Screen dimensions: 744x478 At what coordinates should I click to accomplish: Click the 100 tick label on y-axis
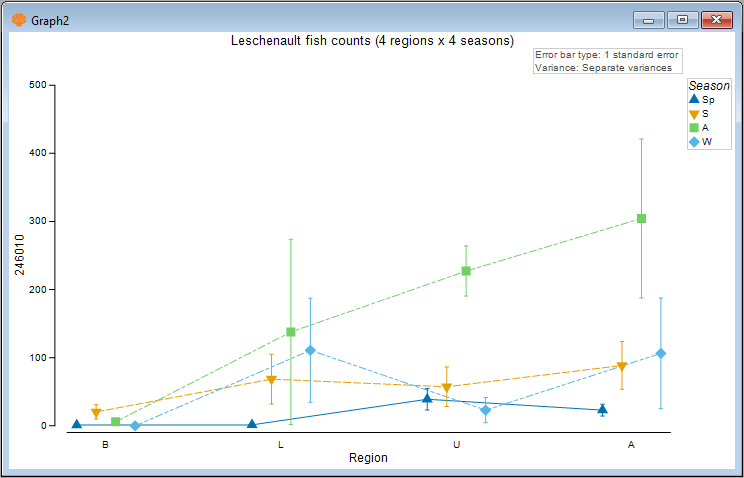(x=38, y=357)
